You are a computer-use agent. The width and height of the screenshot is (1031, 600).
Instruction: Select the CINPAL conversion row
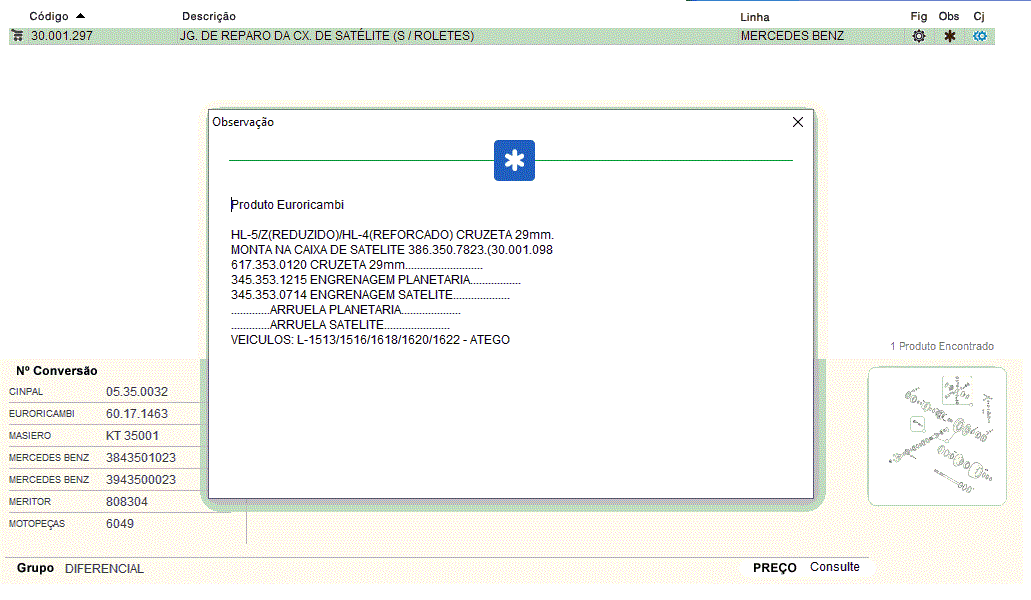100,392
